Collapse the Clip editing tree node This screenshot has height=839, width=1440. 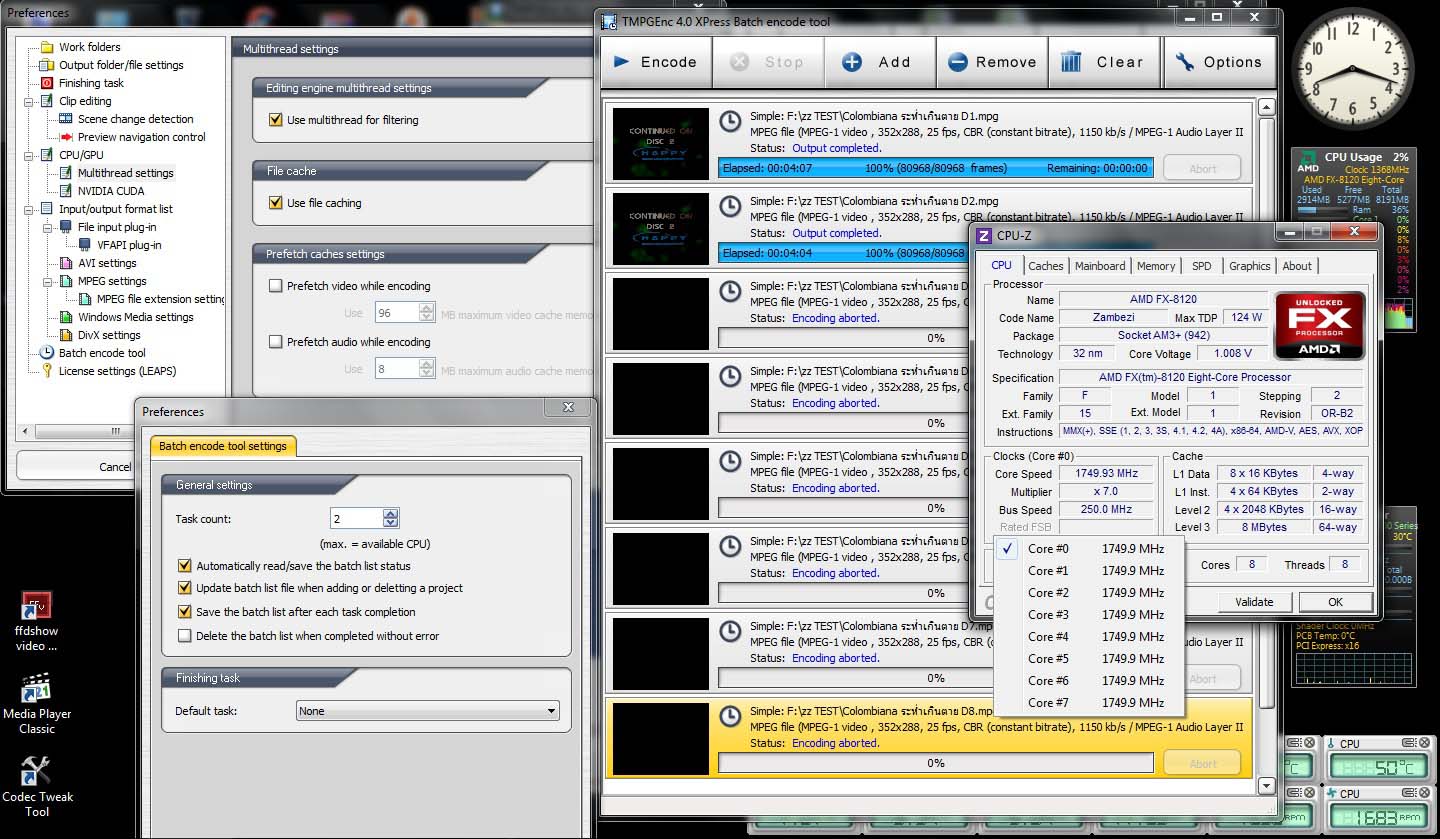coord(30,101)
